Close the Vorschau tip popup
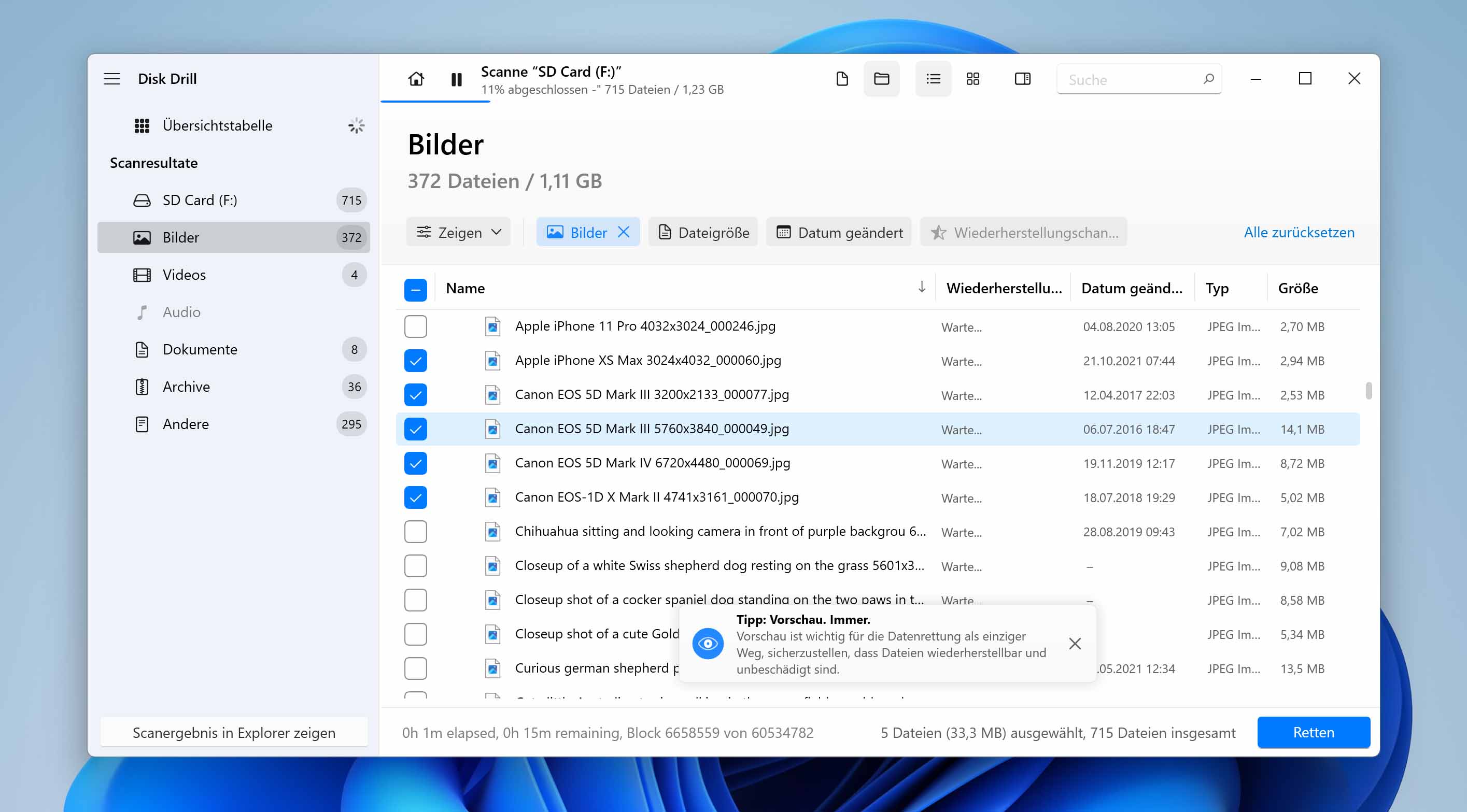Screen dimensions: 1467x812 pyautogui.click(x=1075, y=643)
